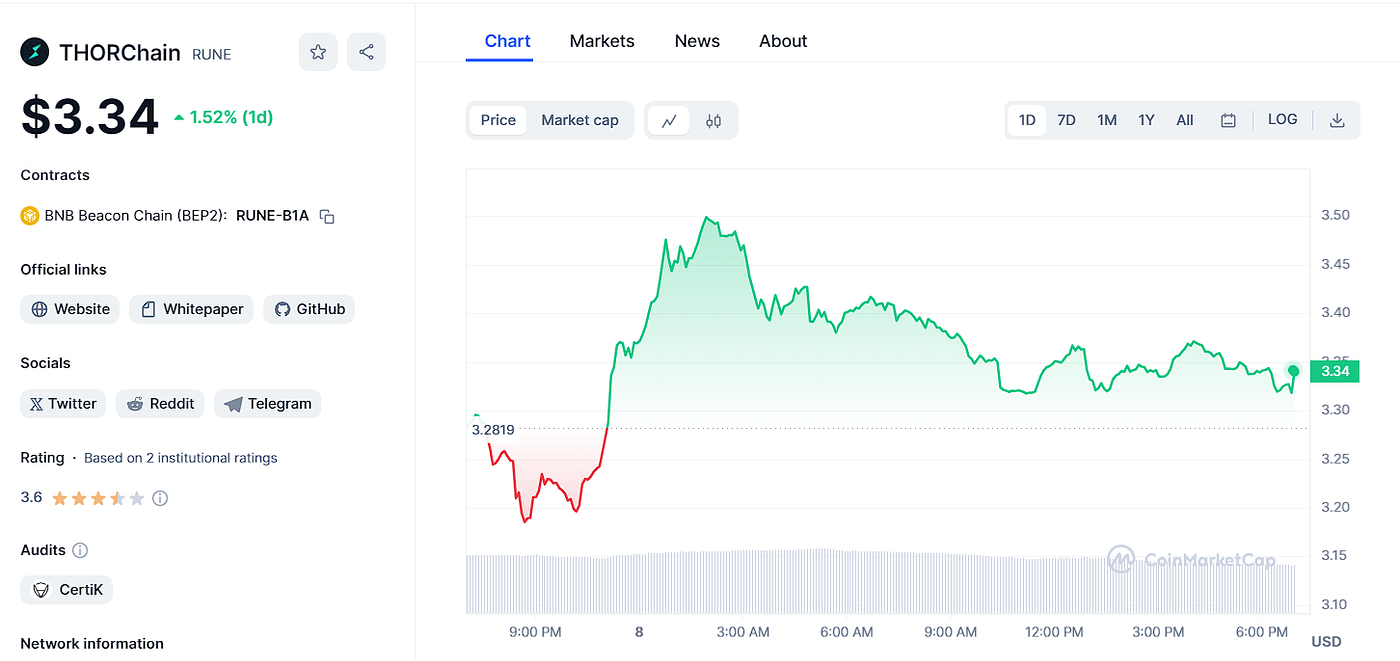Set chart range to 1D

point(1027,120)
